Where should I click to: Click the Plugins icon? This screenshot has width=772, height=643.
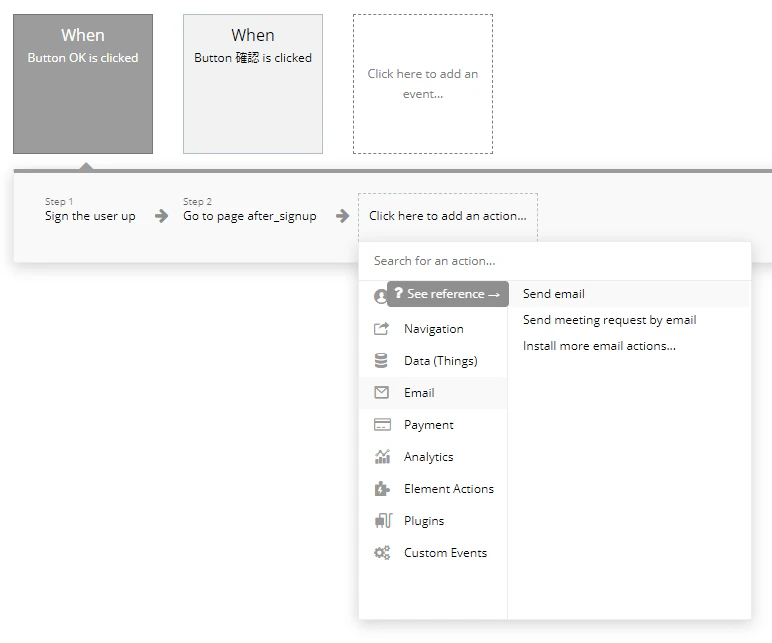(x=383, y=520)
